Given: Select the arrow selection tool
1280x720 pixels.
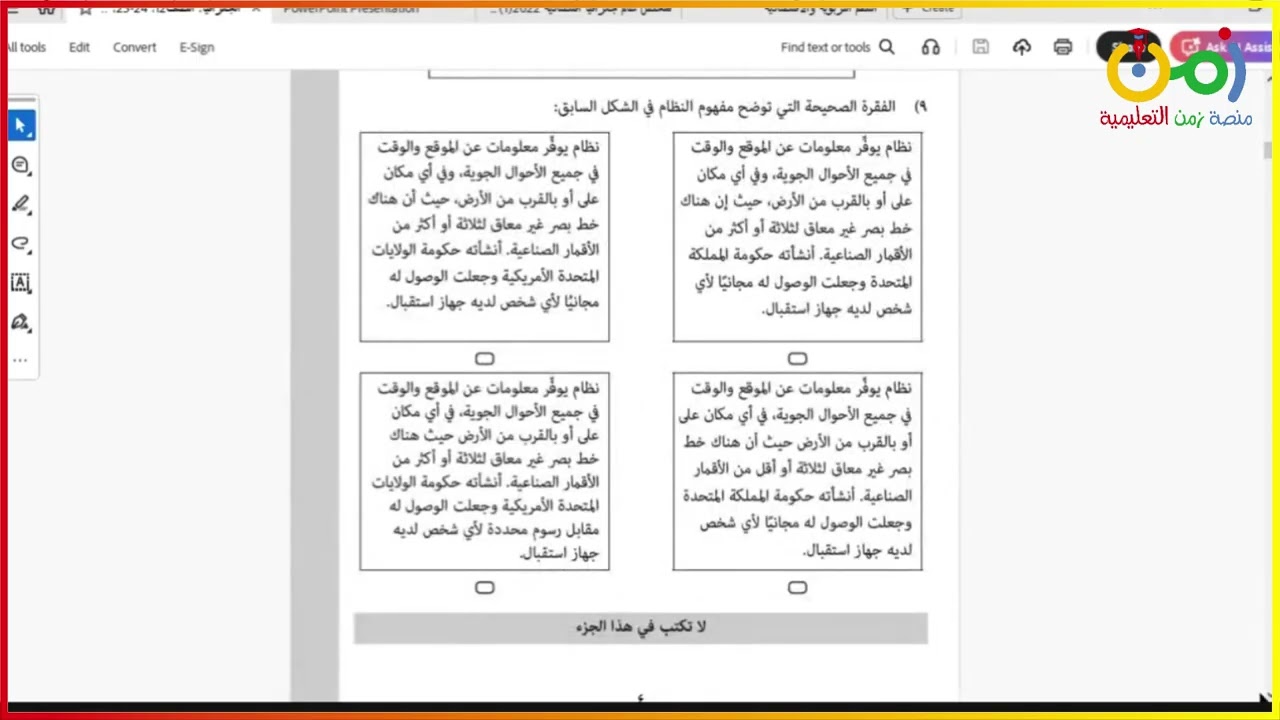Looking at the screenshot, I should click(21, 126).
